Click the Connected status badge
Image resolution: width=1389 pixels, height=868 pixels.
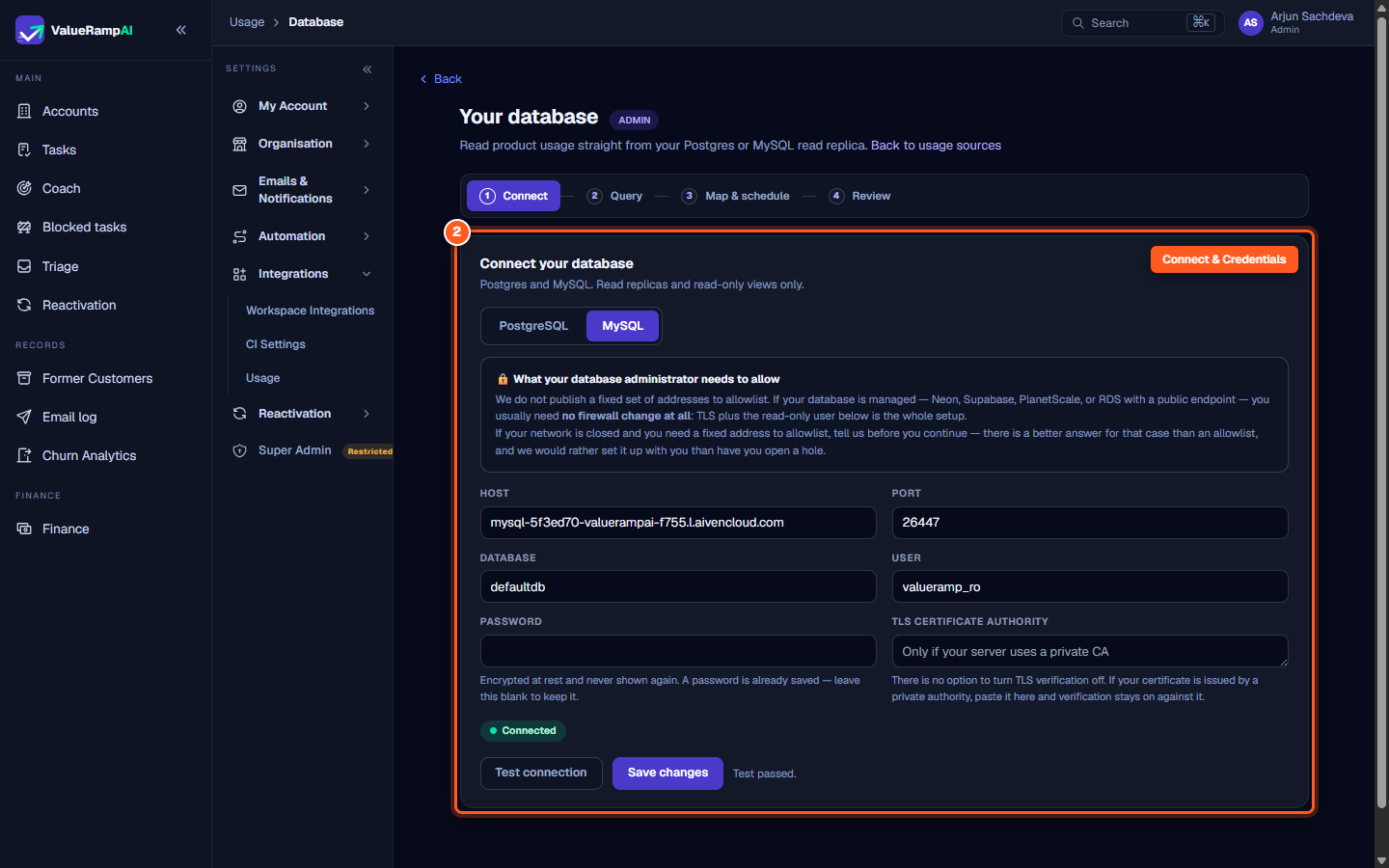click(x=523, y=731)
